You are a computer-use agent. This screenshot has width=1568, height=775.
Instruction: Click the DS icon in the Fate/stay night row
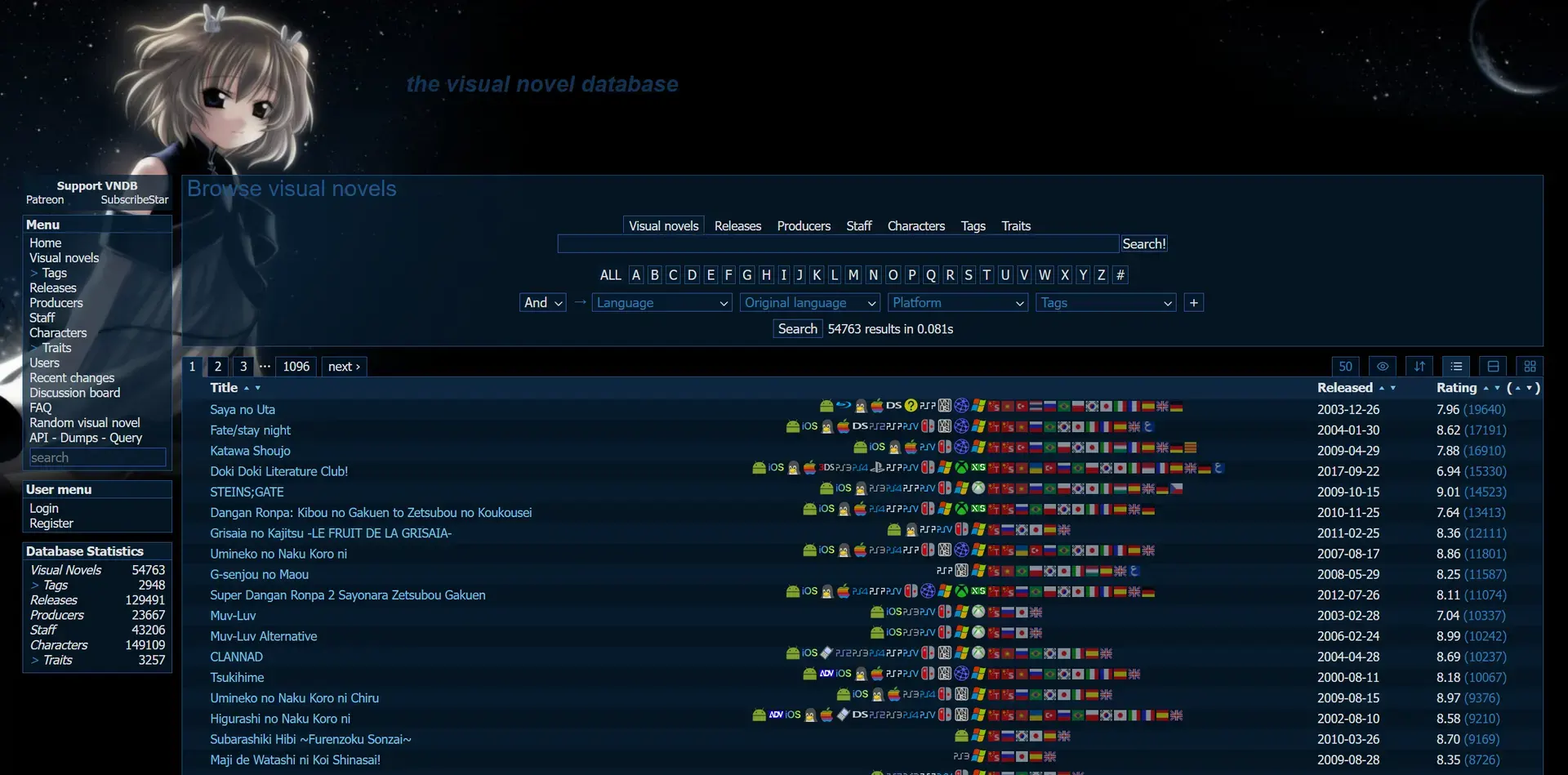[860, 426]
